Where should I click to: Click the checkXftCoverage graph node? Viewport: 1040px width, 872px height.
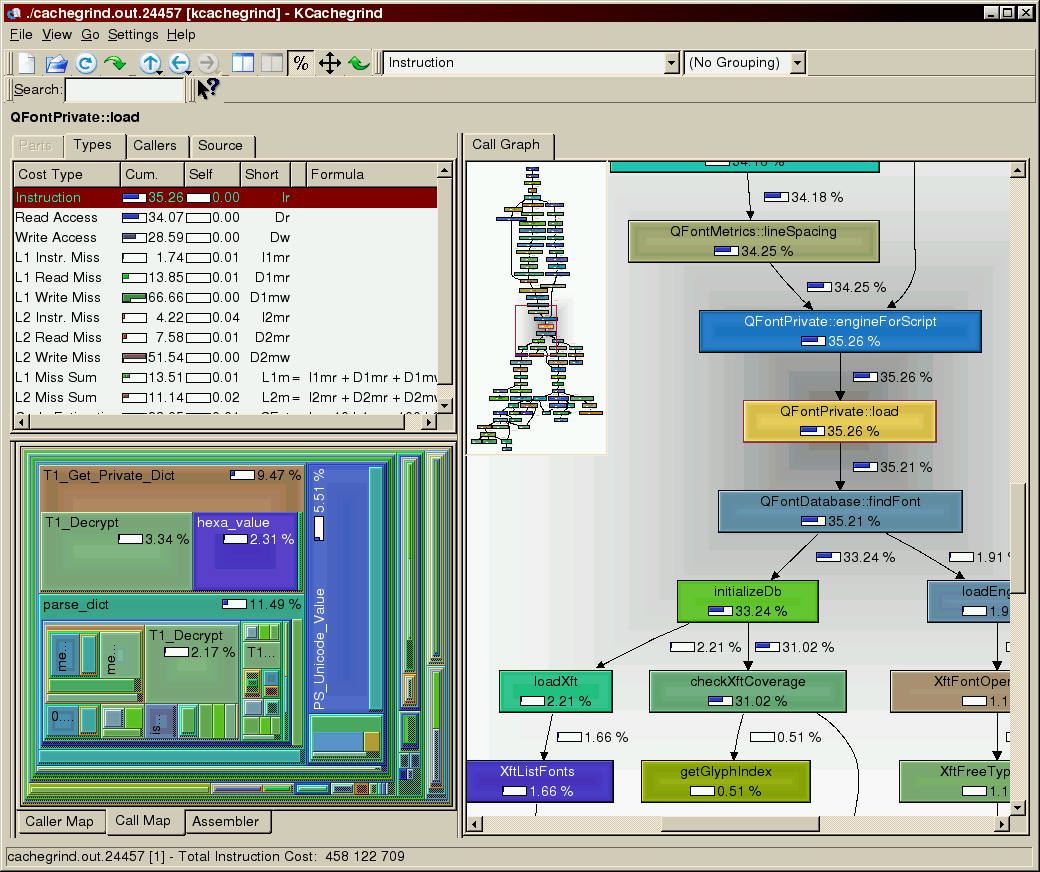tap(748, 691)
